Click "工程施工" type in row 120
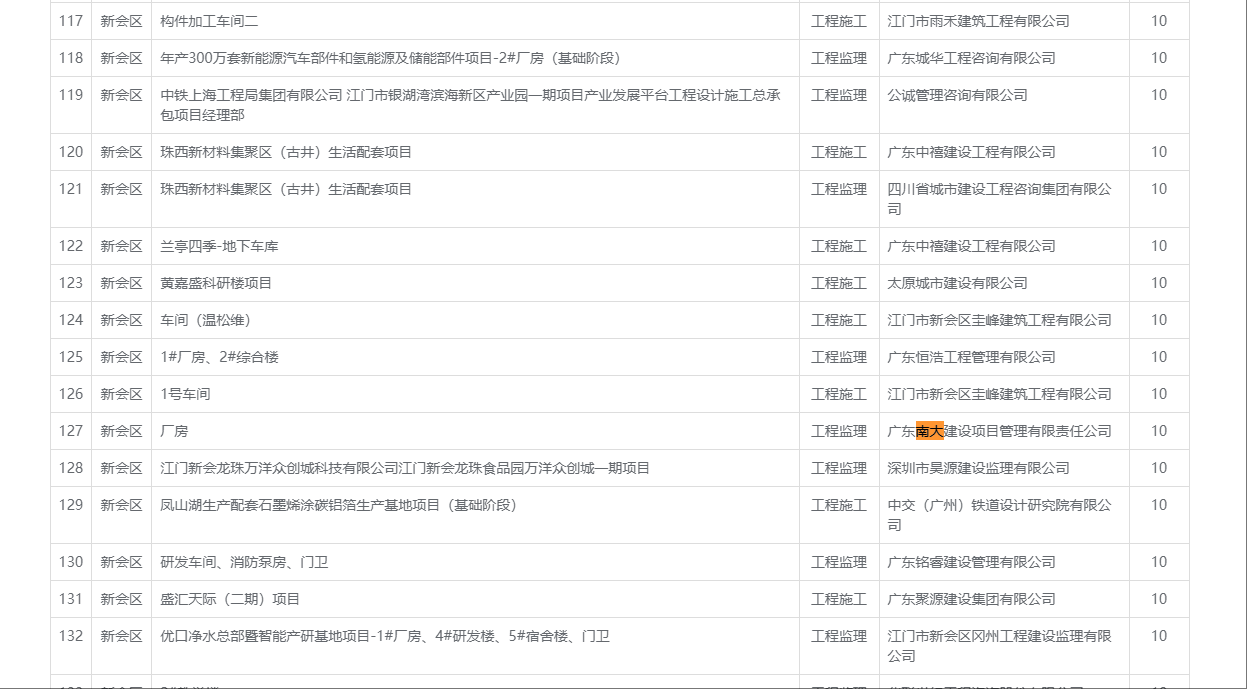1247x689 pixels. 839,152
